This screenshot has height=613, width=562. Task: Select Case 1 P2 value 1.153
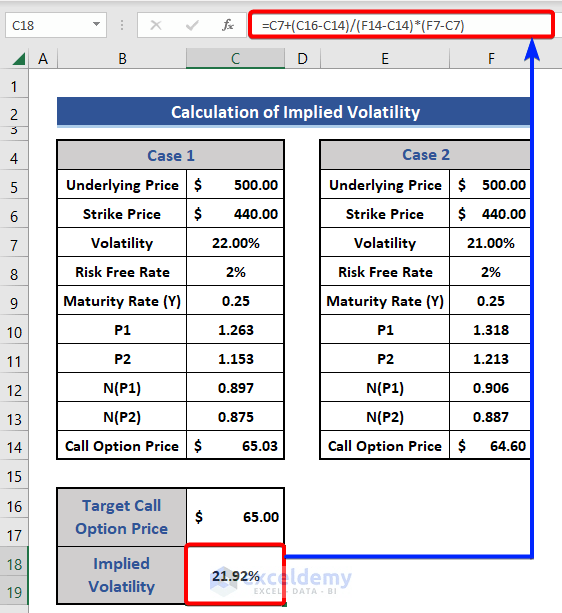pos(235,358)
